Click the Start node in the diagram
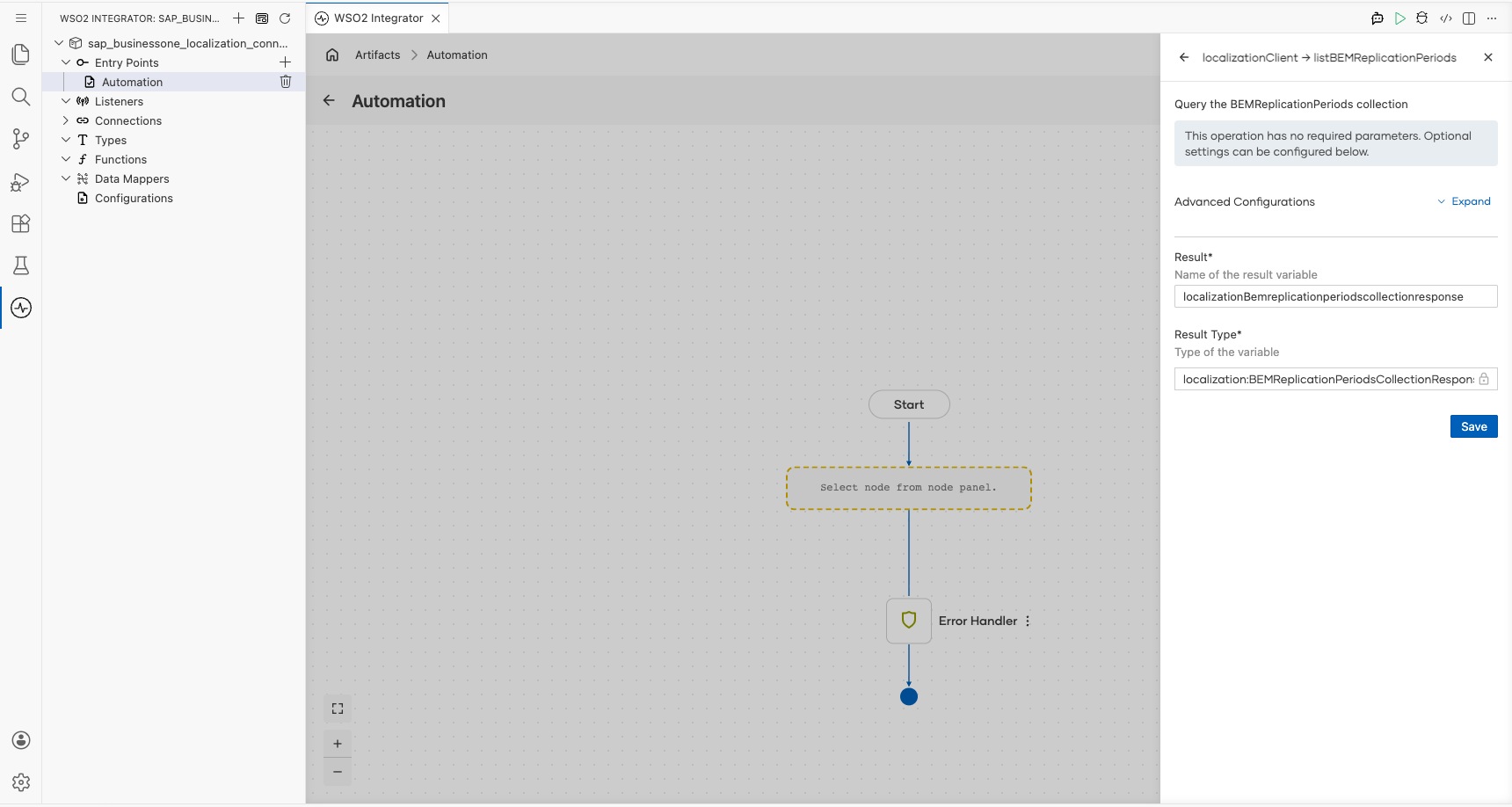The height and width of the screenshot is (807, 1512). pyautogui.click(x=909, y=404)
